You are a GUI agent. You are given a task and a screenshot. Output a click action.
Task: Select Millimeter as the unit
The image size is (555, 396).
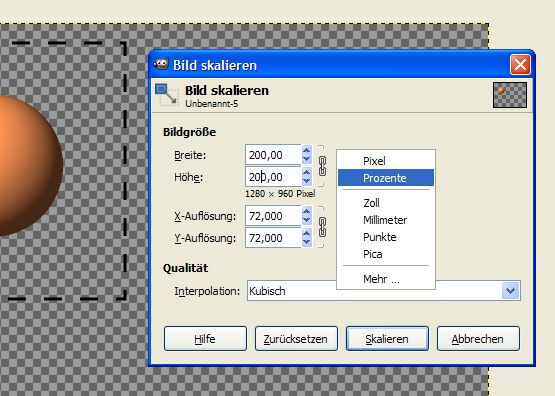[x=386, y=220]
